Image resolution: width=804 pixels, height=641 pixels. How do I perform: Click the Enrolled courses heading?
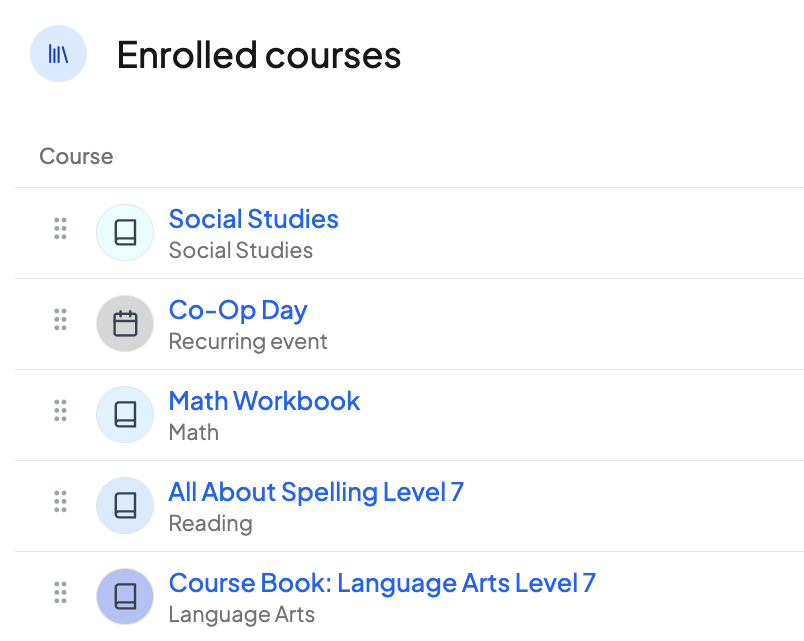point(259,55)
